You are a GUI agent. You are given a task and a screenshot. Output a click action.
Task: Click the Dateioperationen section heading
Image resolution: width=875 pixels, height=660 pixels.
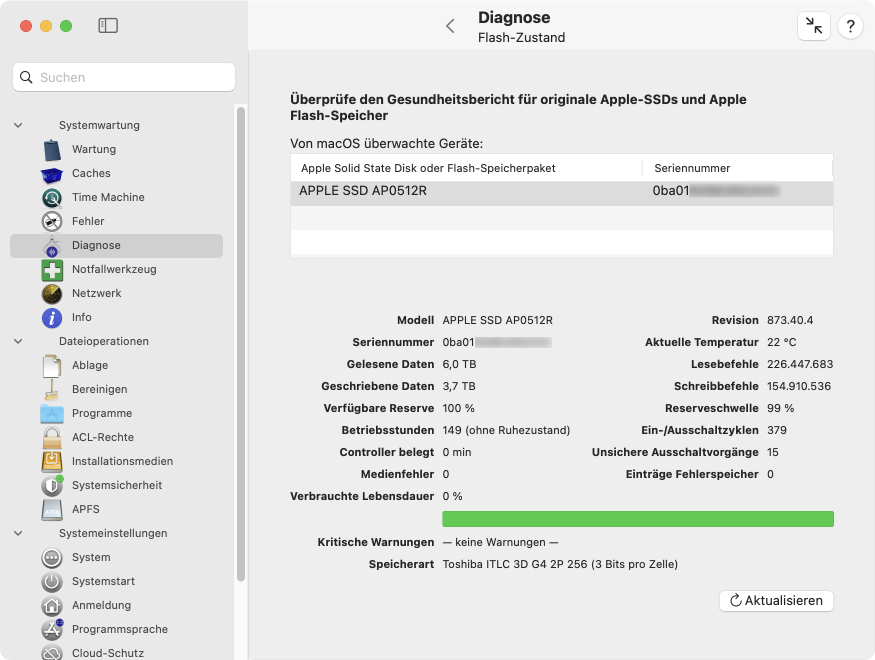104,341
